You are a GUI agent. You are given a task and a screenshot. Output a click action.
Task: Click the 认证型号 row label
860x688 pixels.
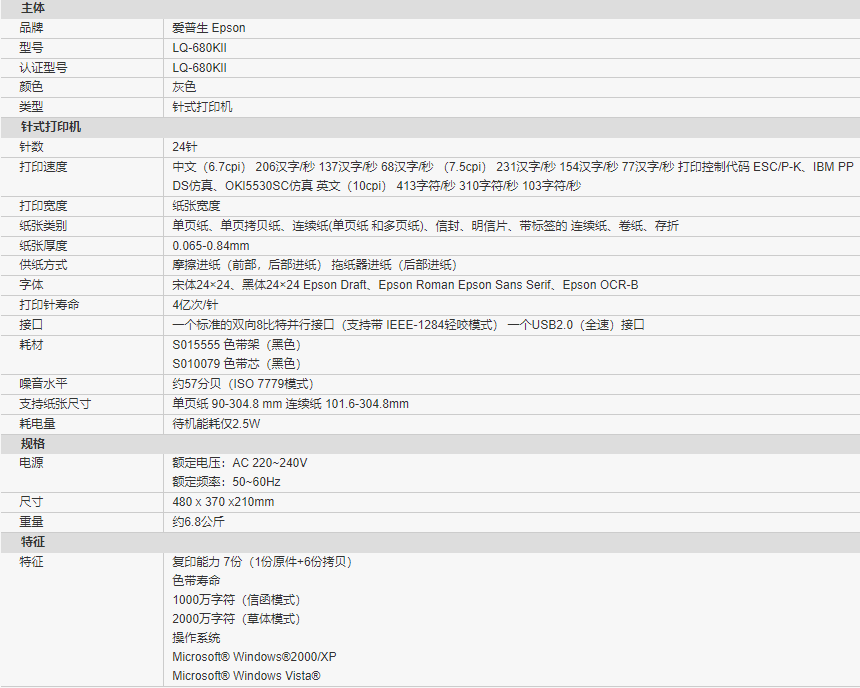coord(43,67)
